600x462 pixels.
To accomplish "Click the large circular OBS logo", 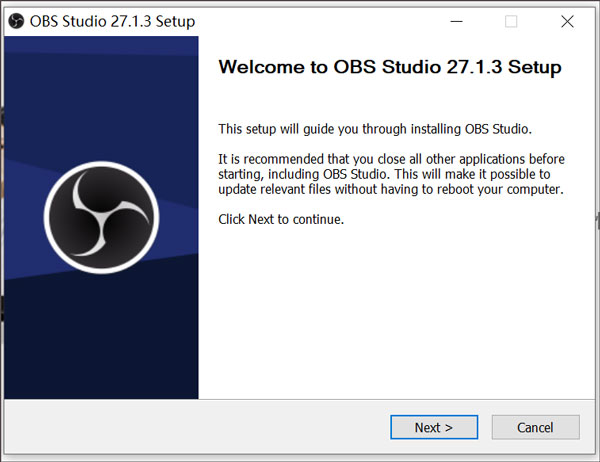I will coord(102,216).
